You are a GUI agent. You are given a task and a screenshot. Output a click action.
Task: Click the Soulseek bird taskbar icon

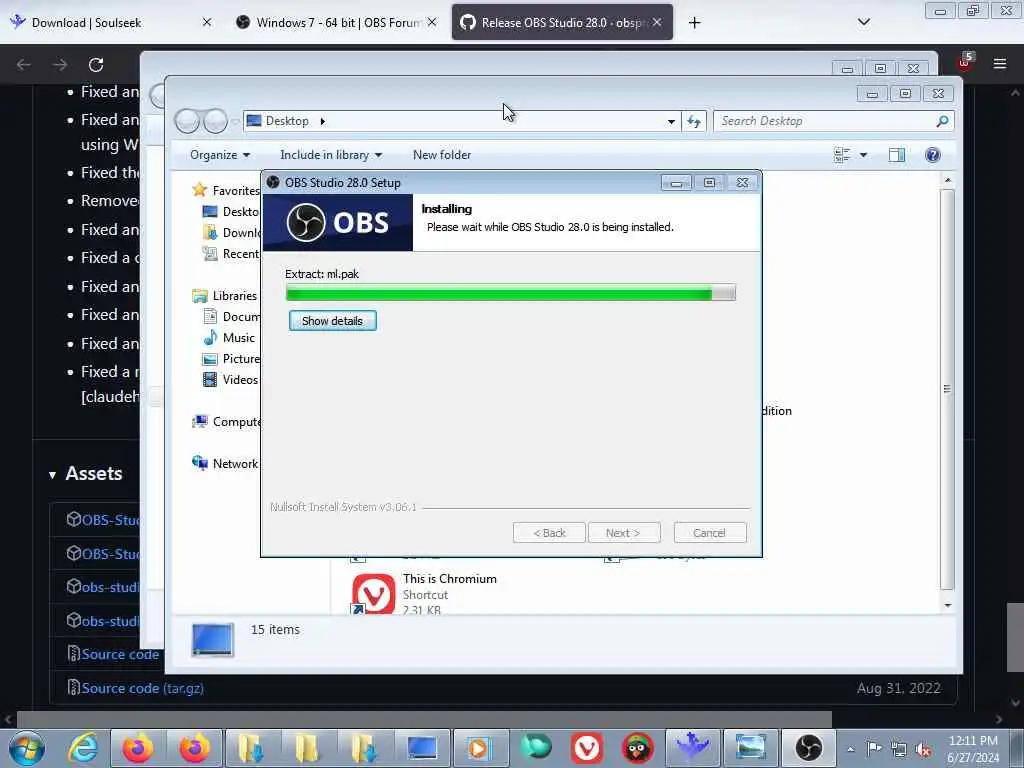tap(692, 748)
